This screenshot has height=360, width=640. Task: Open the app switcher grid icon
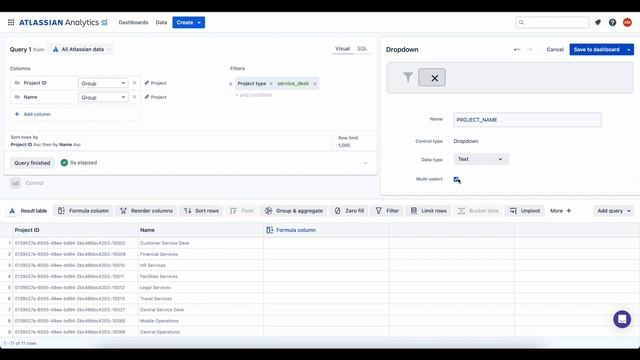[11, 22]
